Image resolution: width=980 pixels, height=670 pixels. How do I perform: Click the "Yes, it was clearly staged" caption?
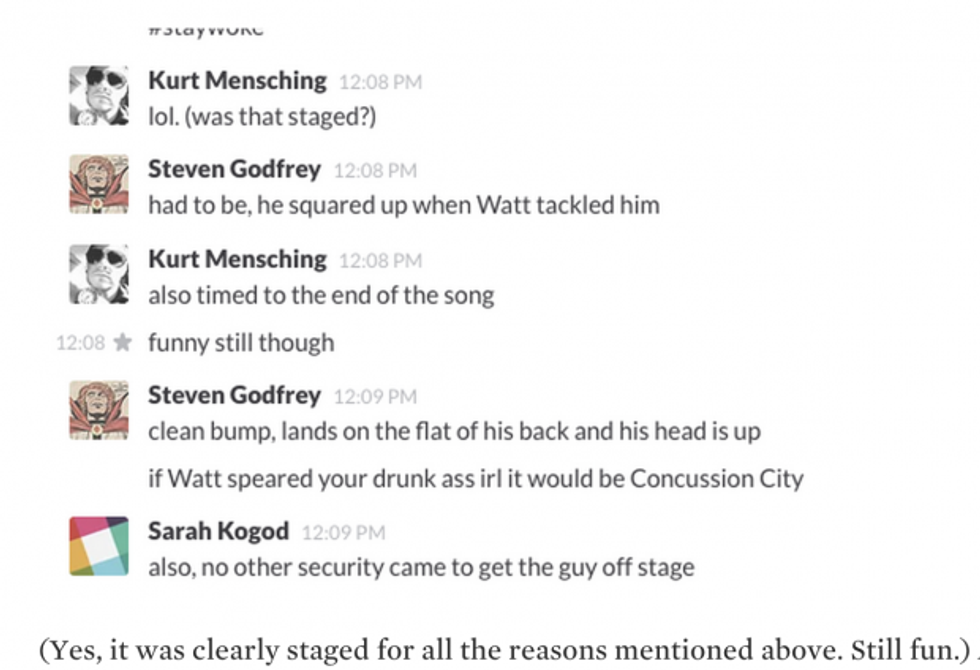[x=503, y=649]
